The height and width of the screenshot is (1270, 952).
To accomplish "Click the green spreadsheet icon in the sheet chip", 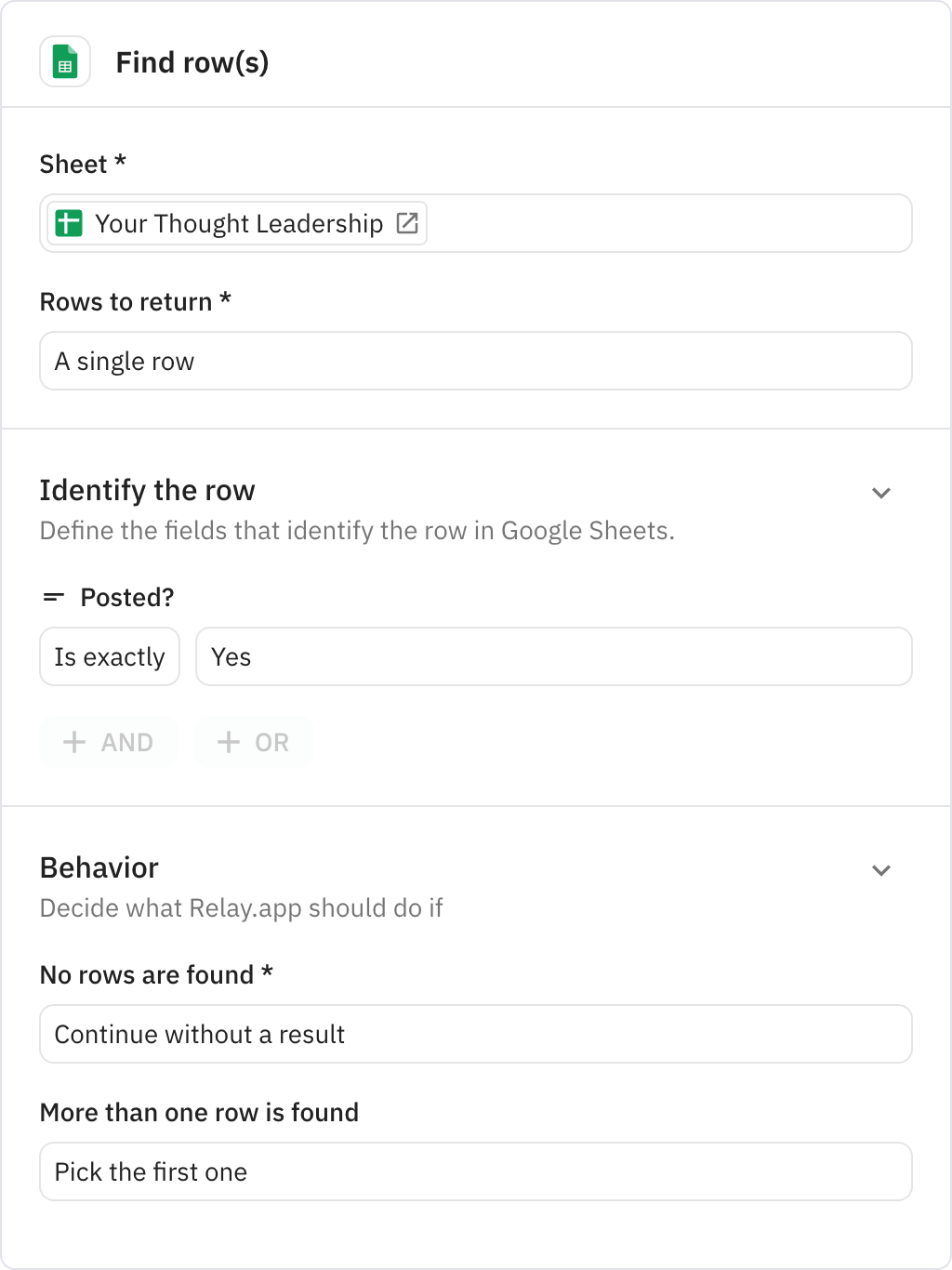I will pyautogui.click(x=69, y=223).
